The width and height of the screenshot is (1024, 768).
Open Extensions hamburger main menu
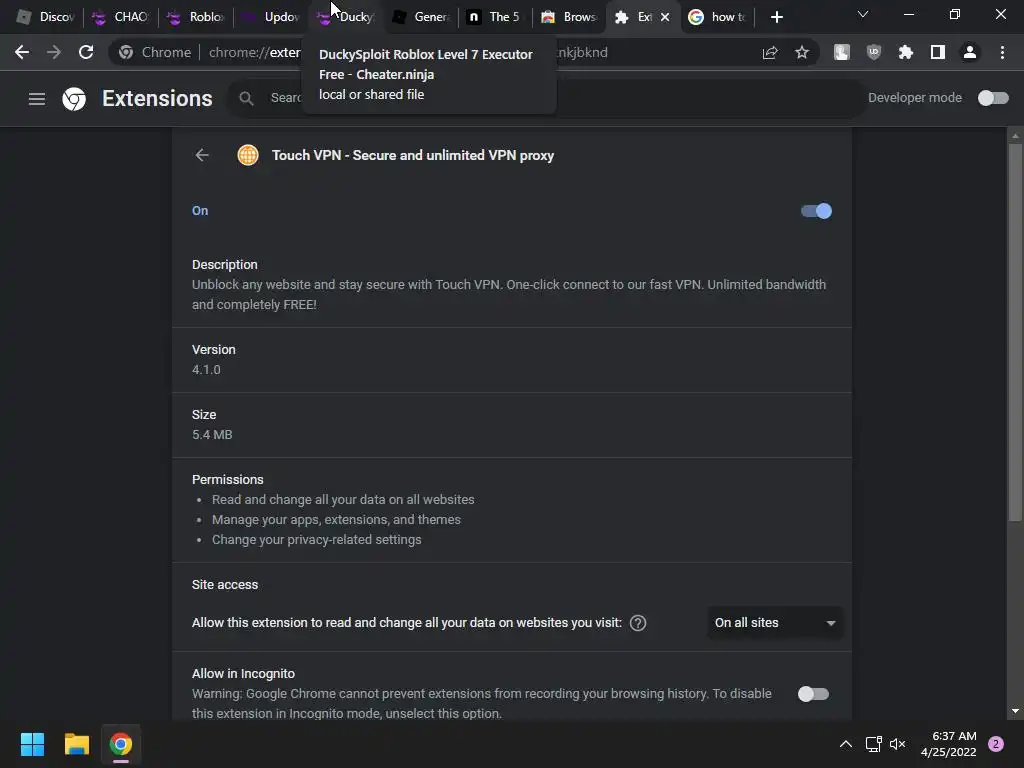point(37,99)
